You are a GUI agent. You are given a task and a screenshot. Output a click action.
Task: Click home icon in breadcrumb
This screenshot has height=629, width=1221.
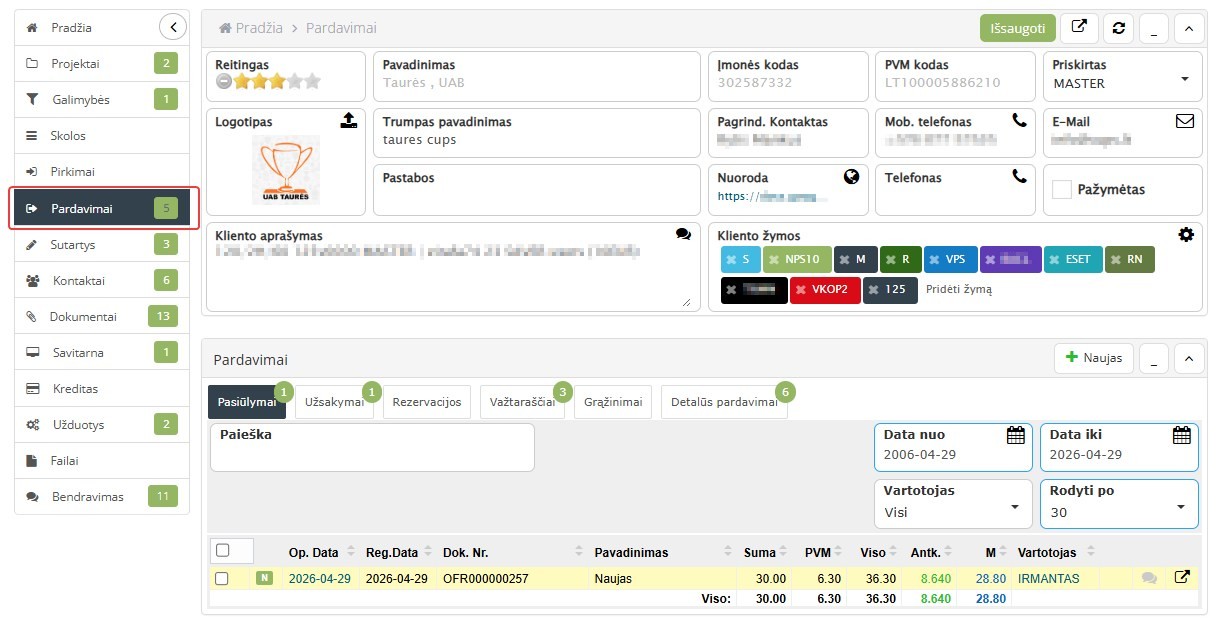226,28
